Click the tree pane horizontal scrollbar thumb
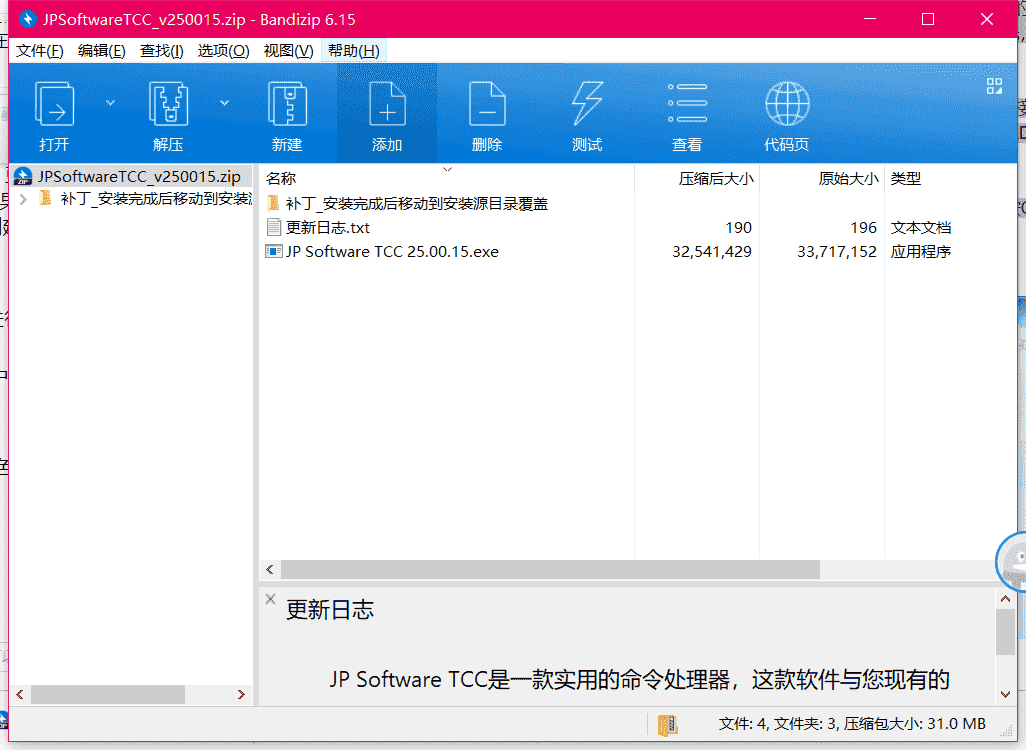1026x750 pixels. click(x=108, y=694)
